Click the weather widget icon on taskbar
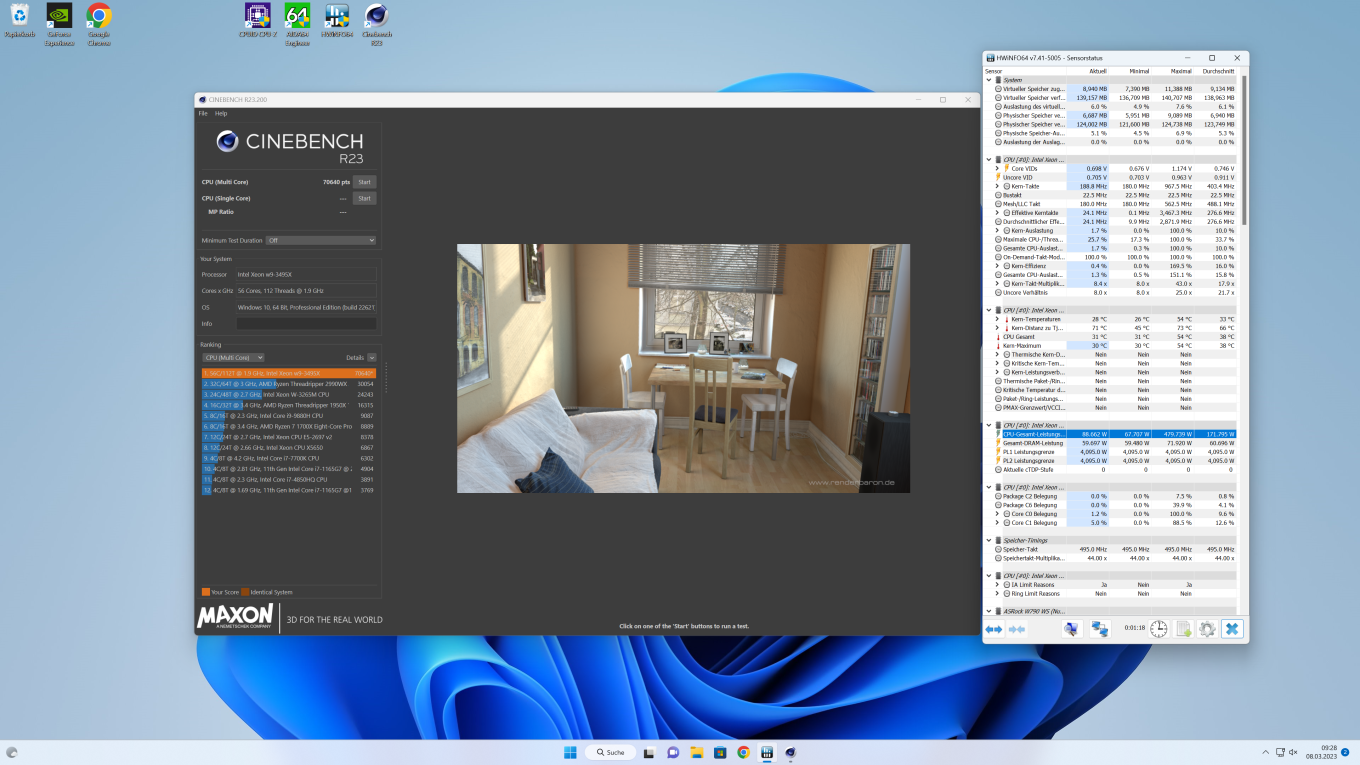This screenshot has width=1360, height=765. tap(12, 752)
